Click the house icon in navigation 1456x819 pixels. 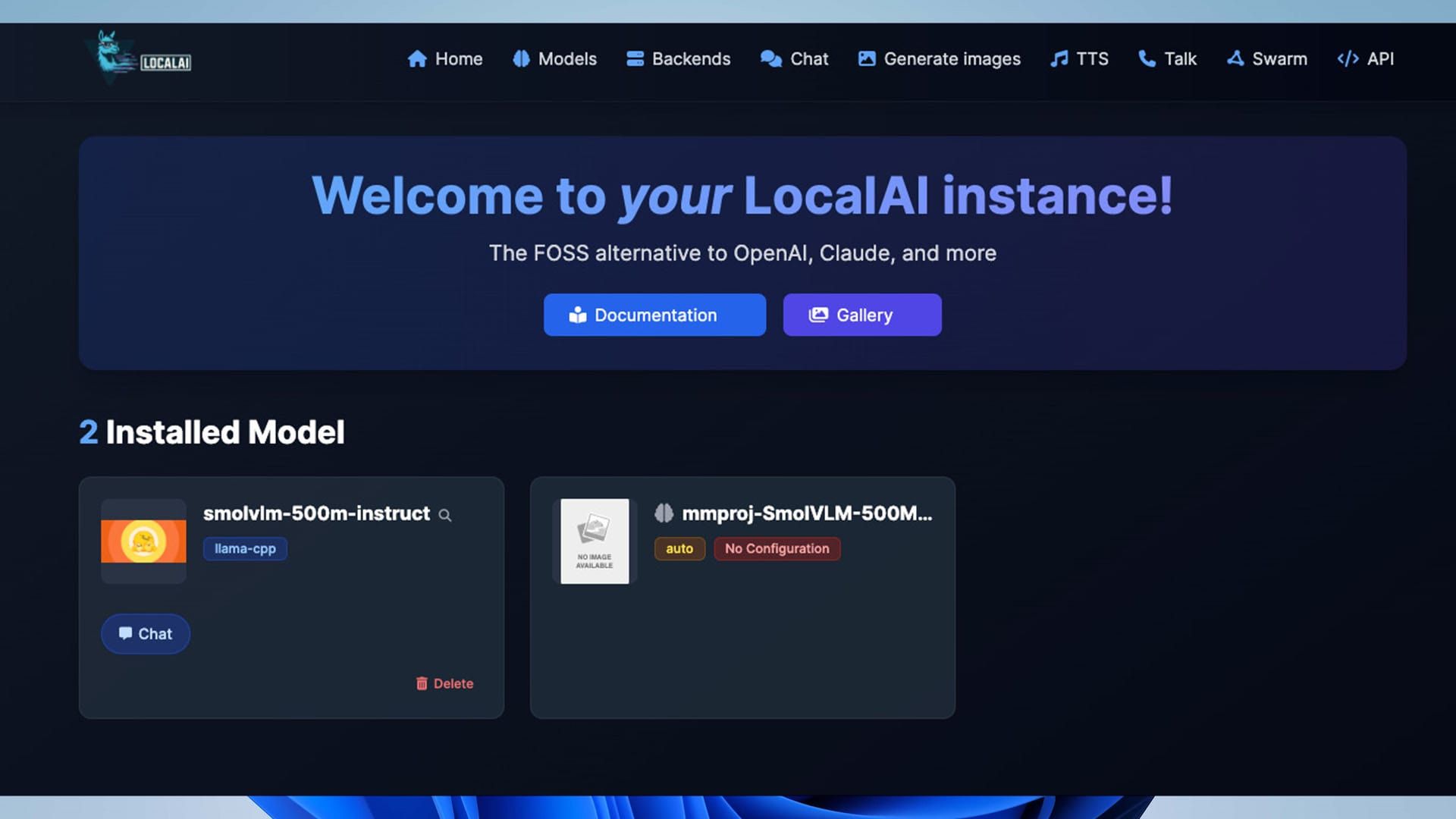pos(416,59)
